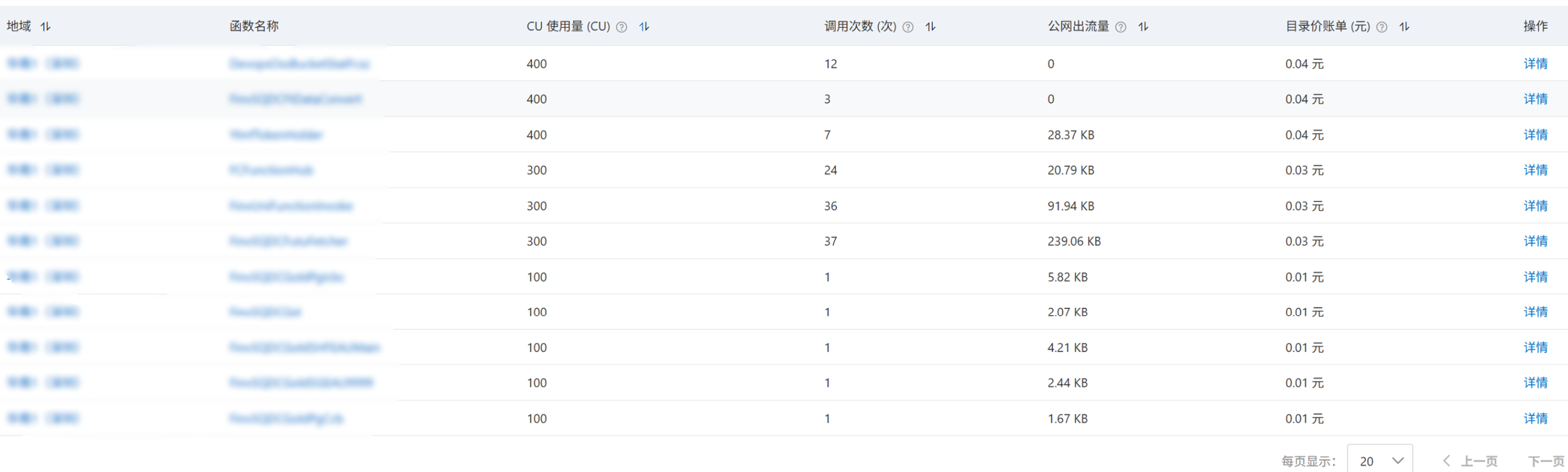Open 详情 for the 239.06 KB traffic row

tap(1535, 241)
